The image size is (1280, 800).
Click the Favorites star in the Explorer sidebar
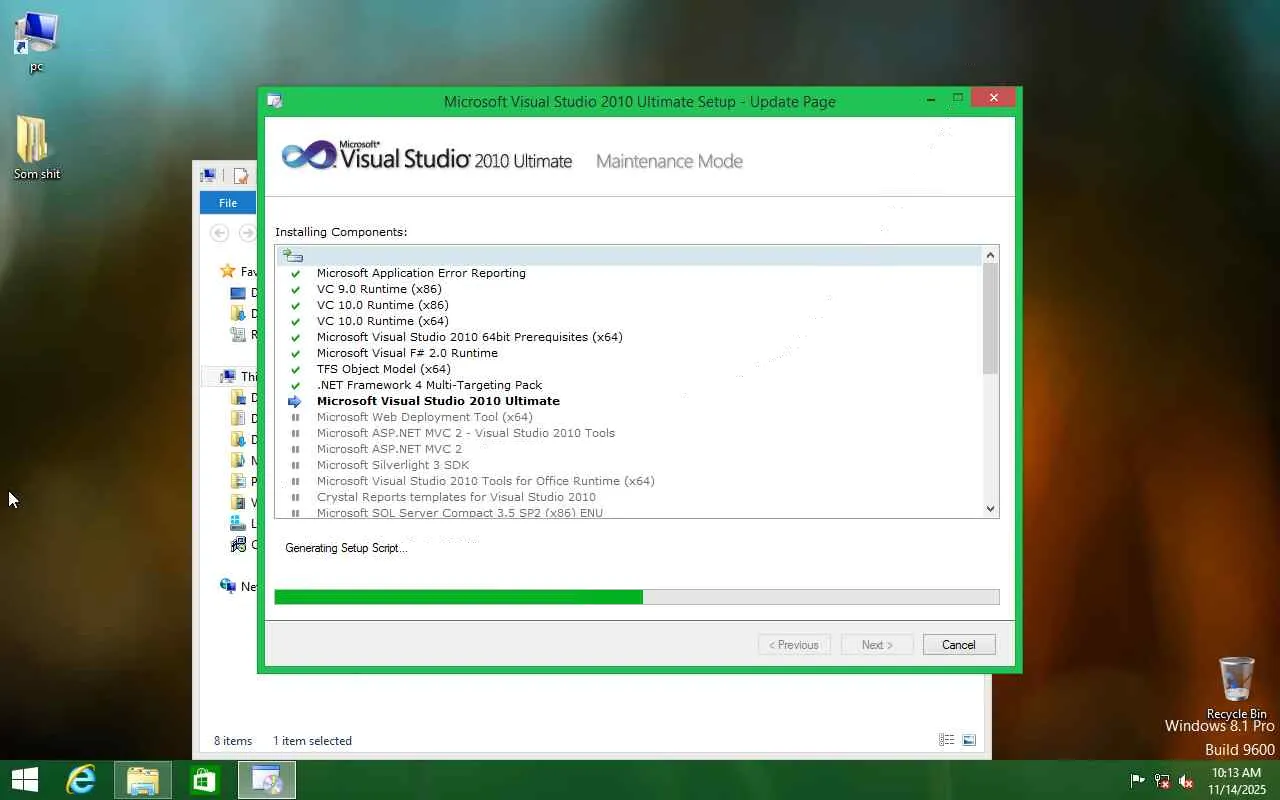click(x=228, y=271)
